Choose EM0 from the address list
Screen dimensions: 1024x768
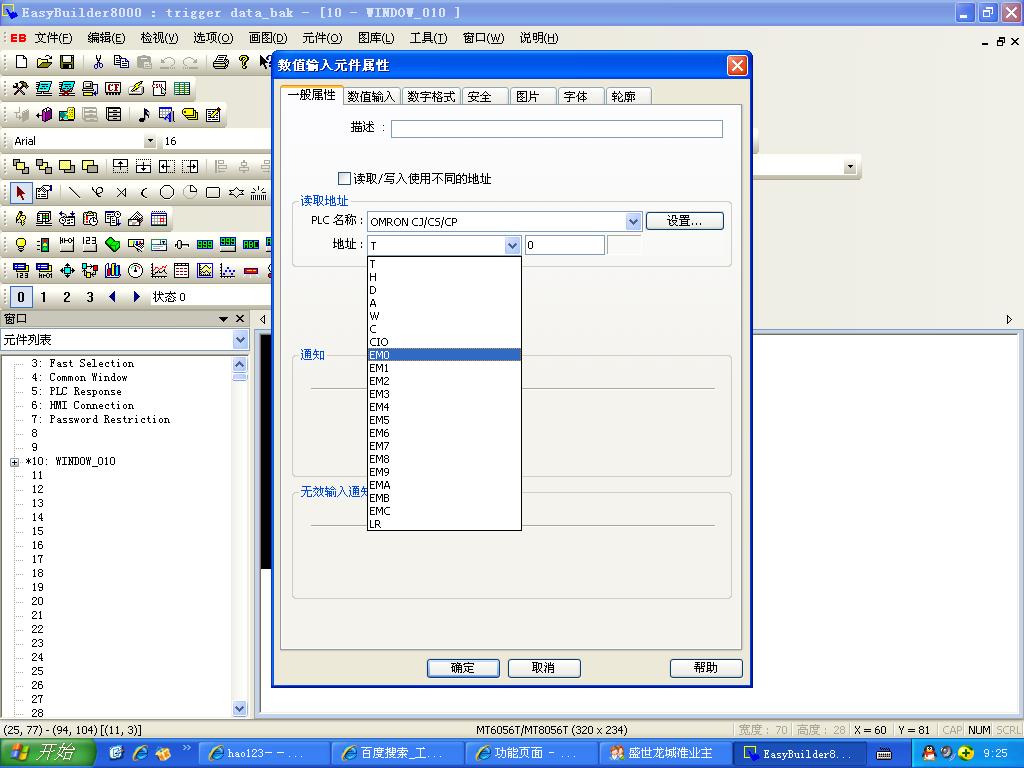coord(444,355)
